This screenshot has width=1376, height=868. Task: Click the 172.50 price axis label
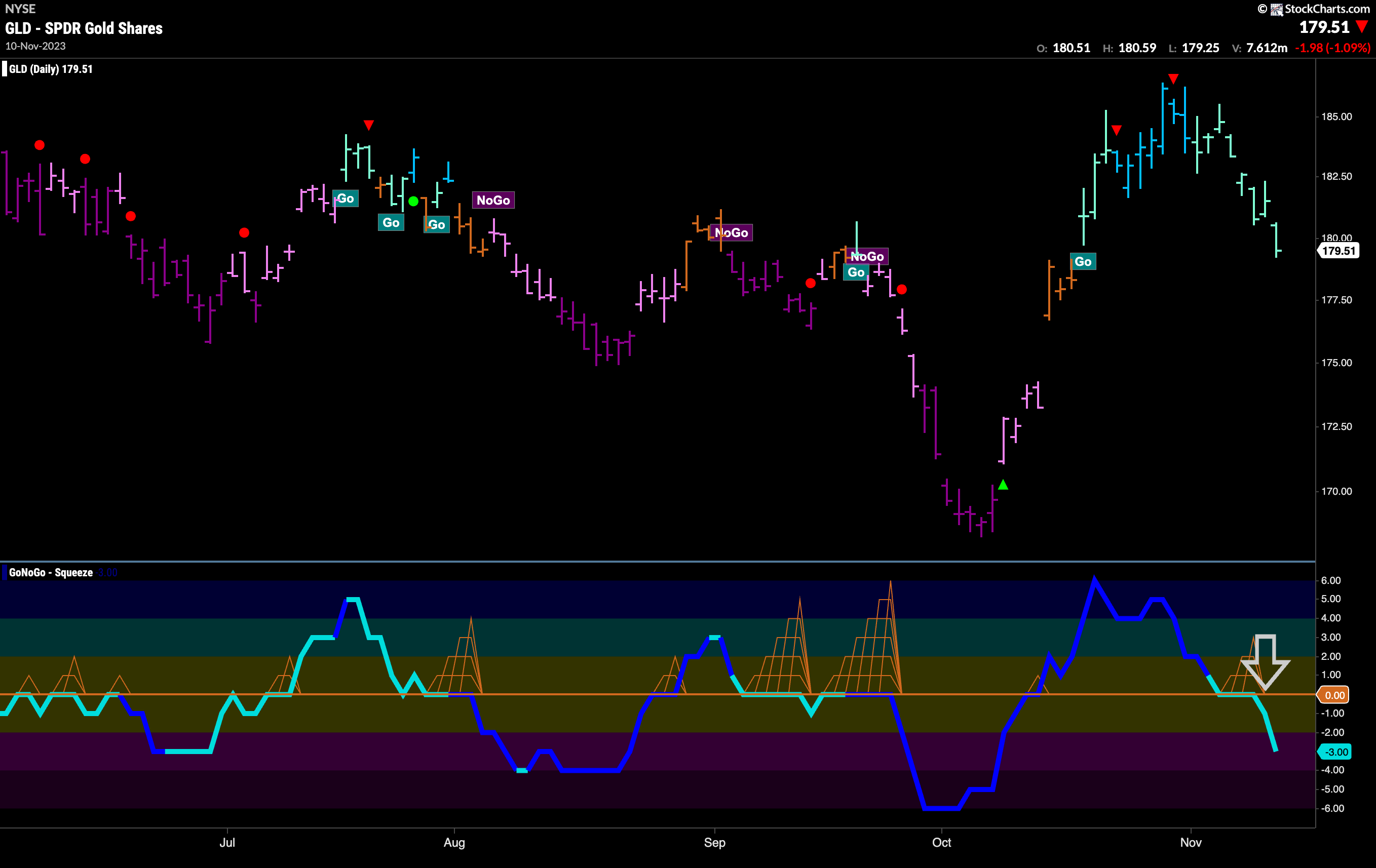[1336, 426]
